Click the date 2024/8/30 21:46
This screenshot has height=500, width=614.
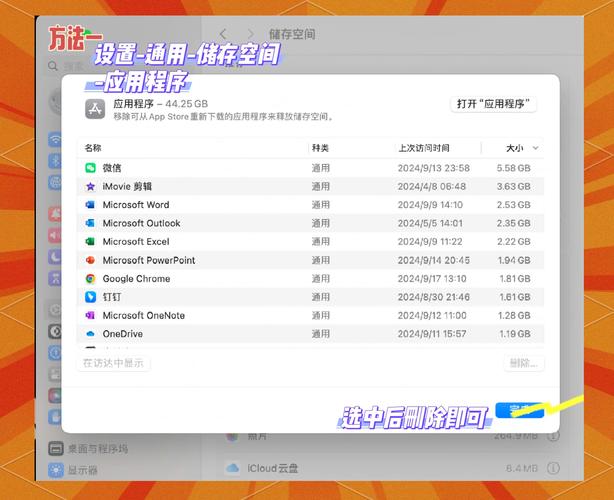click(433, 297)
